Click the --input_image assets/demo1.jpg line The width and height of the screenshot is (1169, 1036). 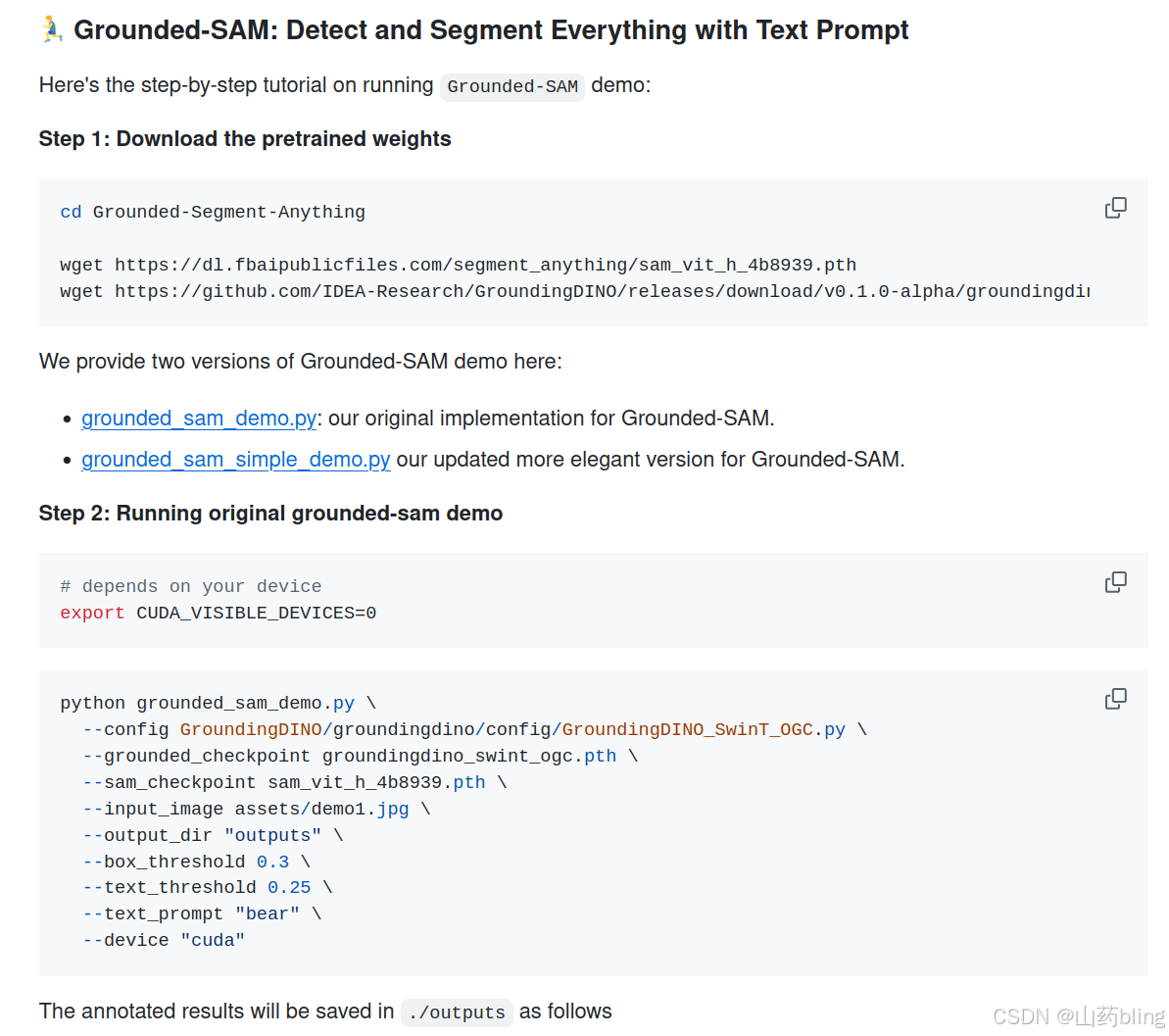[x=257, y=810]
